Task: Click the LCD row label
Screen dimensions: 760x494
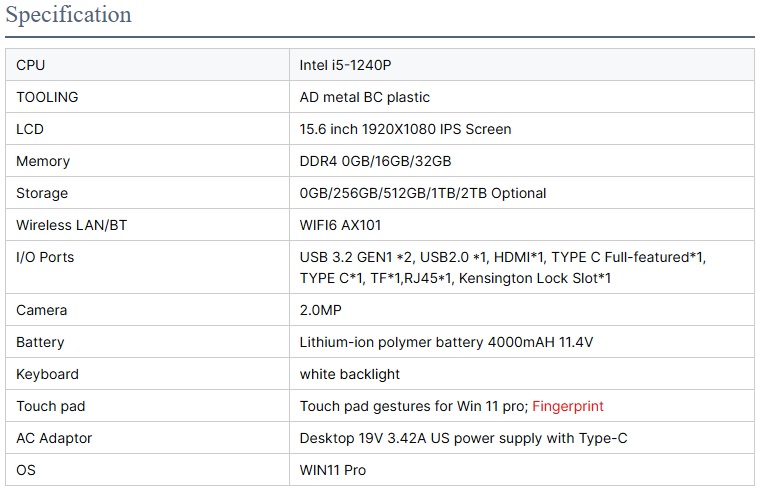Action: (30, 129)
